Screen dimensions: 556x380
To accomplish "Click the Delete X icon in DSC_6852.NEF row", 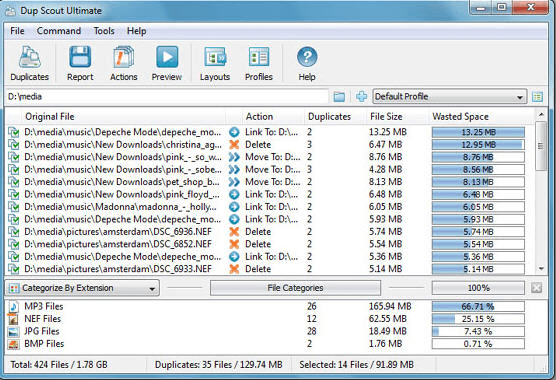I will click(234, 244).
